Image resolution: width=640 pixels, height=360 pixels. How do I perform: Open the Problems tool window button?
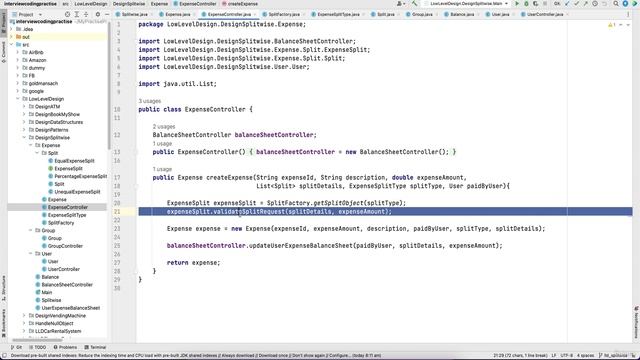[65, 347]
